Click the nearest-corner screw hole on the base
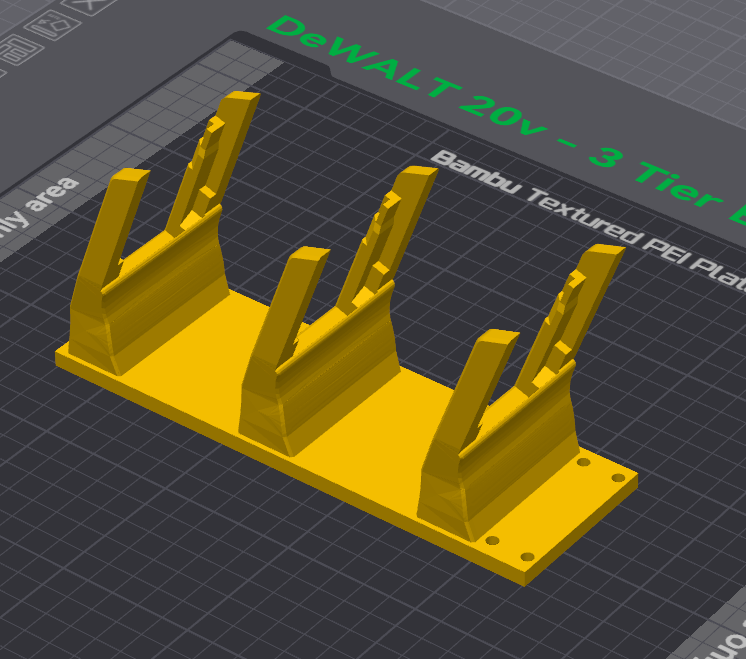The image size is (746, 659). pyautogui.click(x=527, y=556)
